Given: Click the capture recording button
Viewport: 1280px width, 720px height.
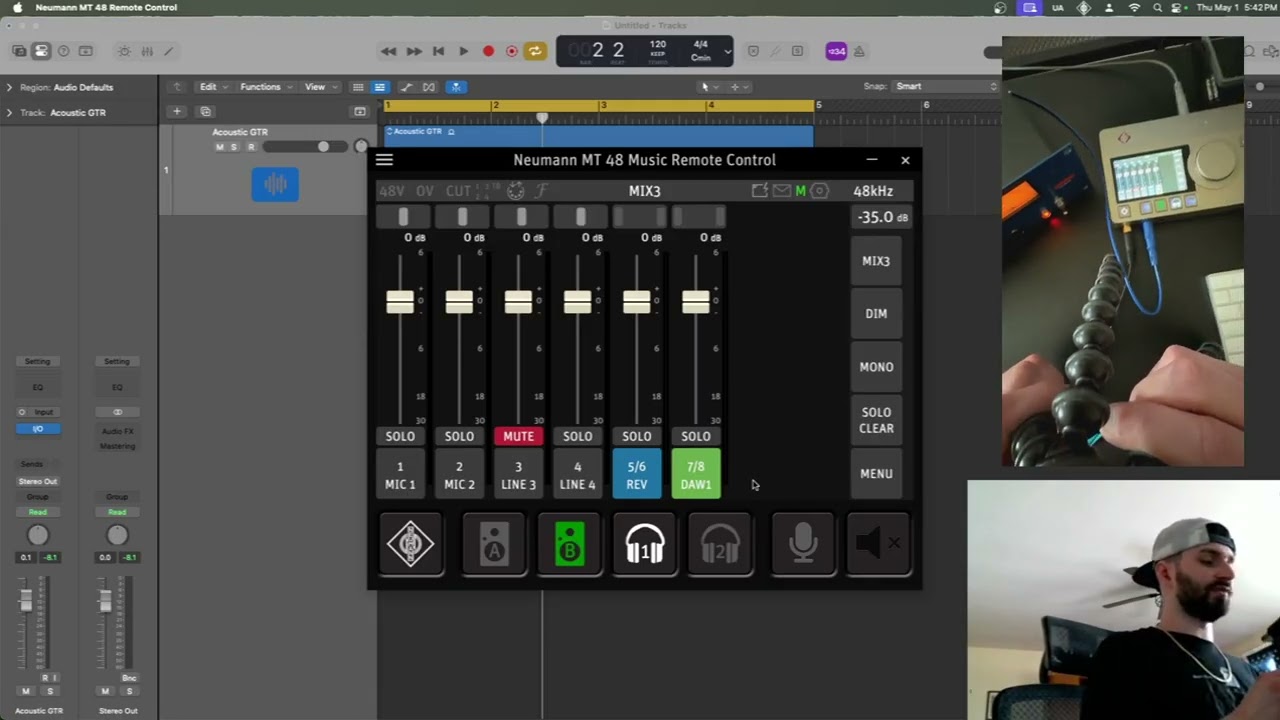Looking at the screenshot, I should pyautogui.click(x=512, y=51).
